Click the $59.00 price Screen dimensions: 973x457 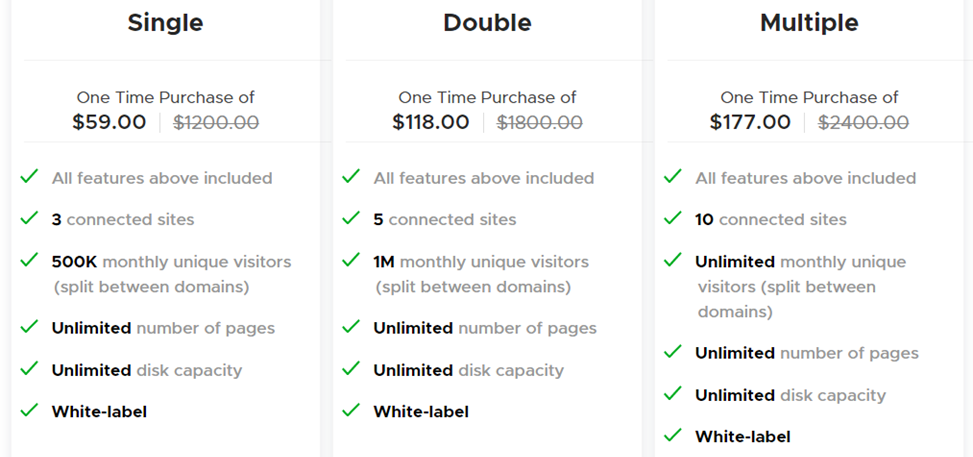point(109,122)
